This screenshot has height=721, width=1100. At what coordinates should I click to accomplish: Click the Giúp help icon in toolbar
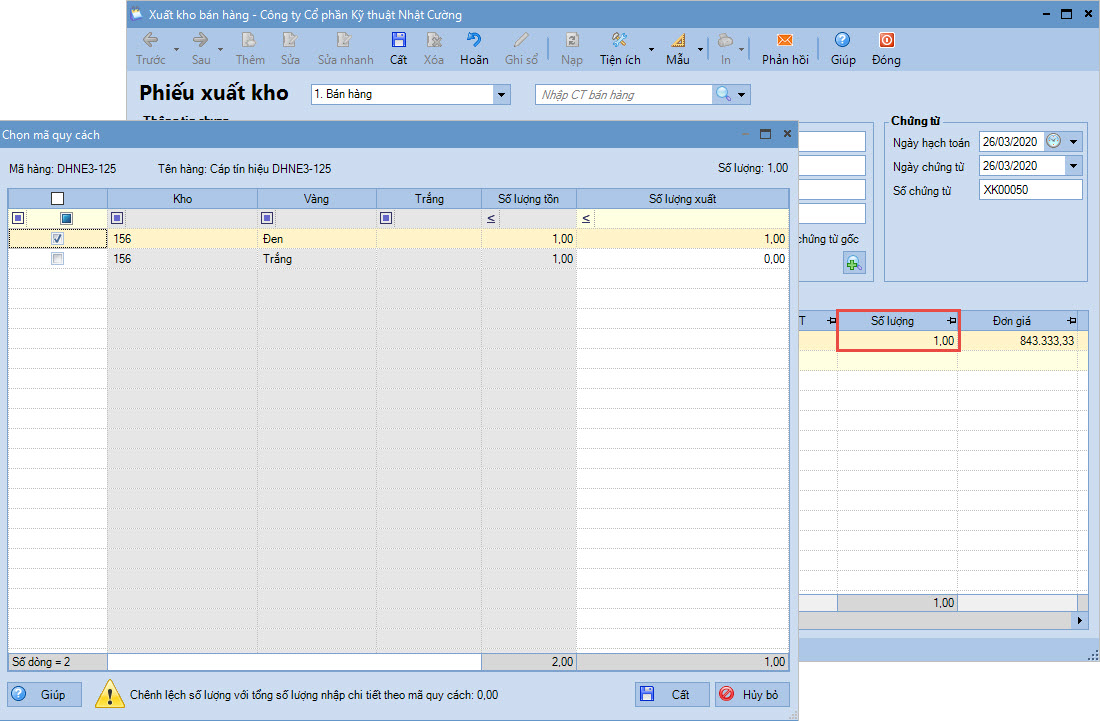[x=842, y=41]
